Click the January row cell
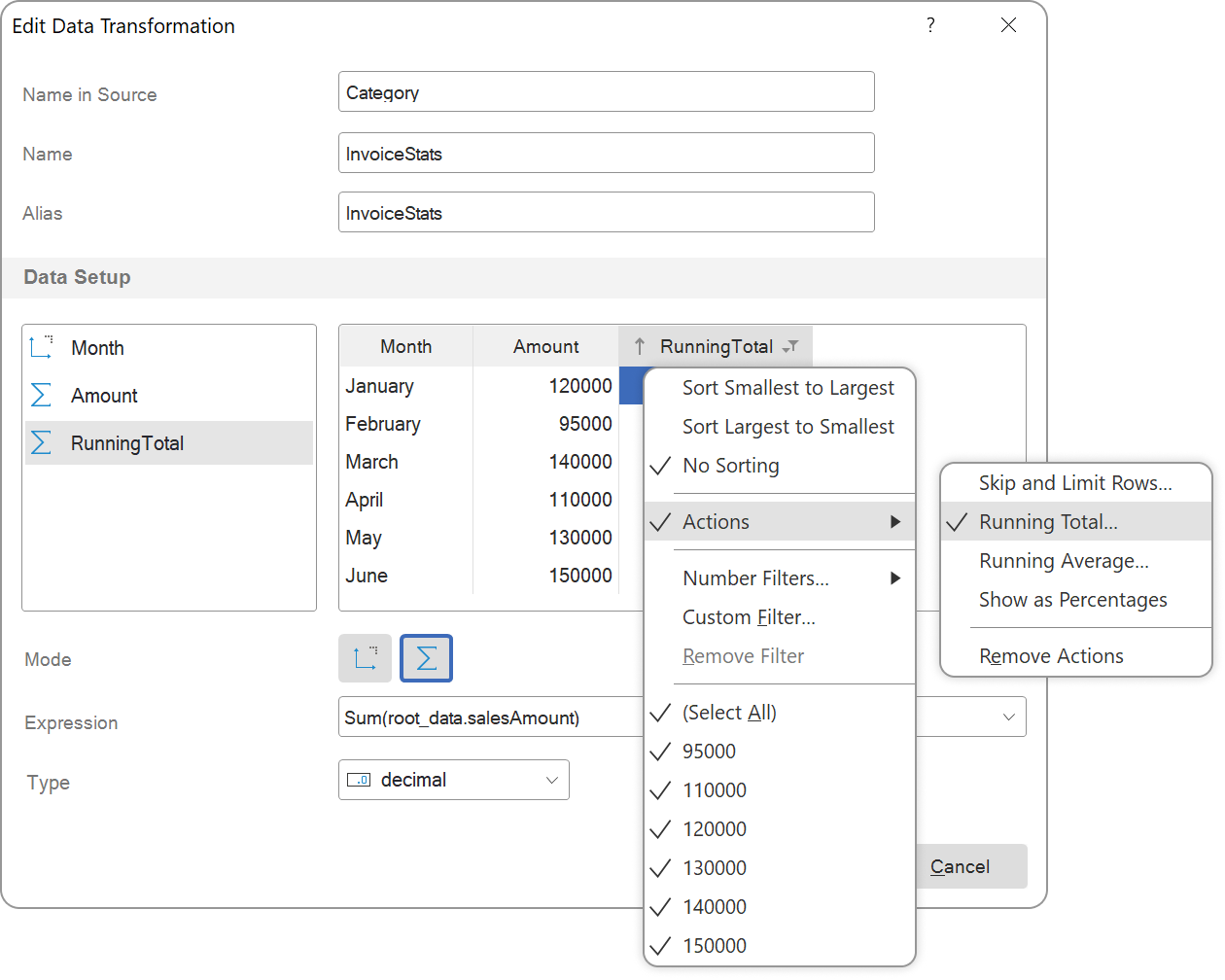 pyautogui.click(x=406, y=386)
